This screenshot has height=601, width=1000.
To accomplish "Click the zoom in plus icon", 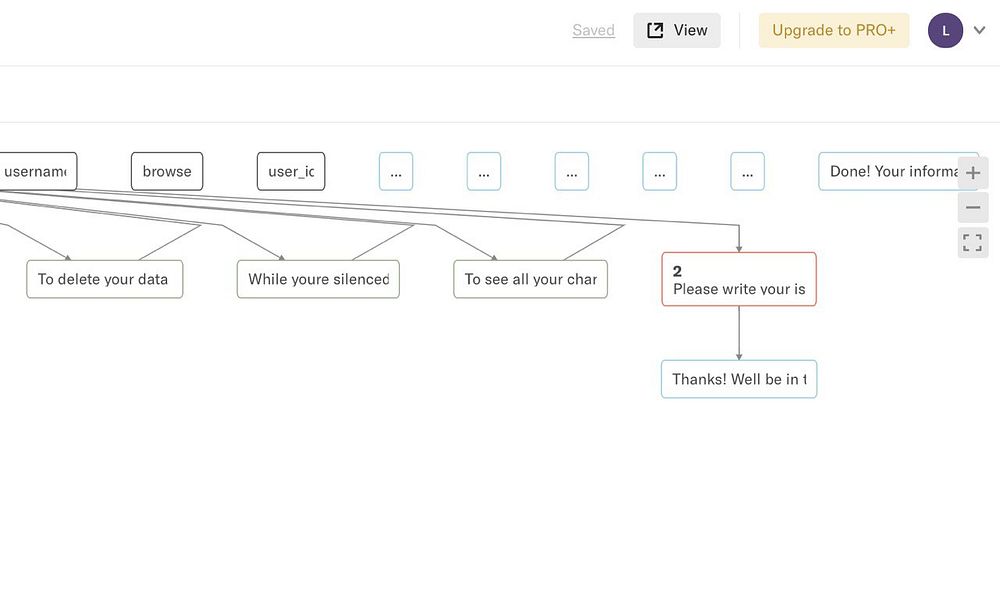I will click(973, 173).
